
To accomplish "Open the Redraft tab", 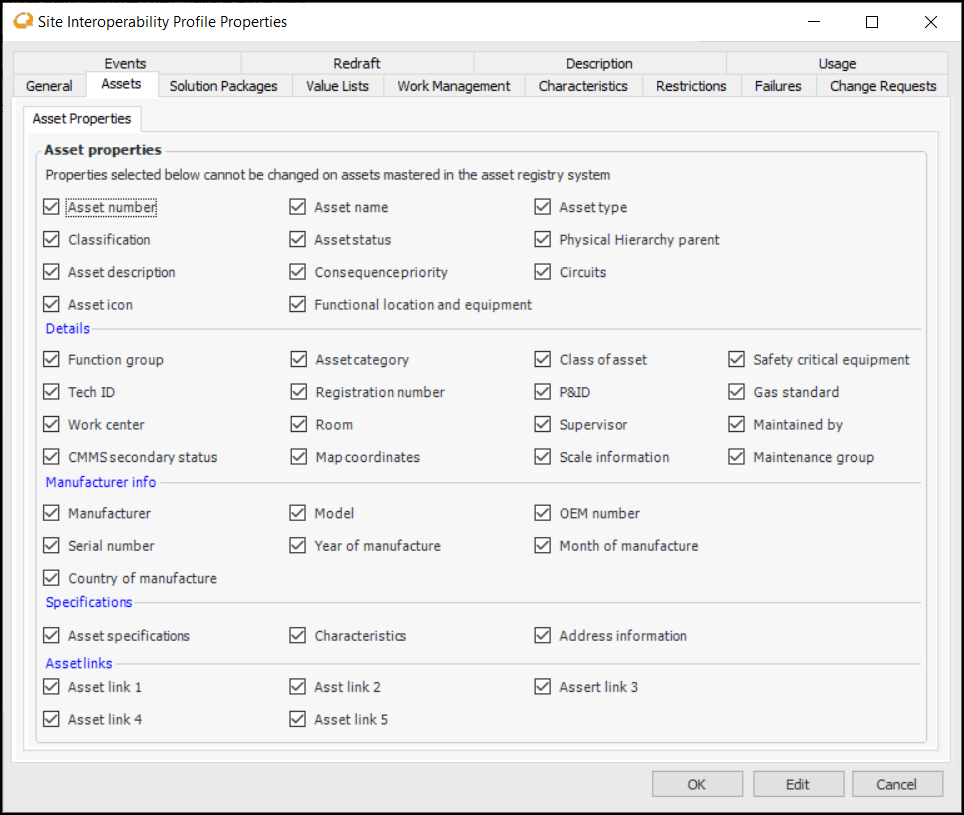I will point(356,64).
